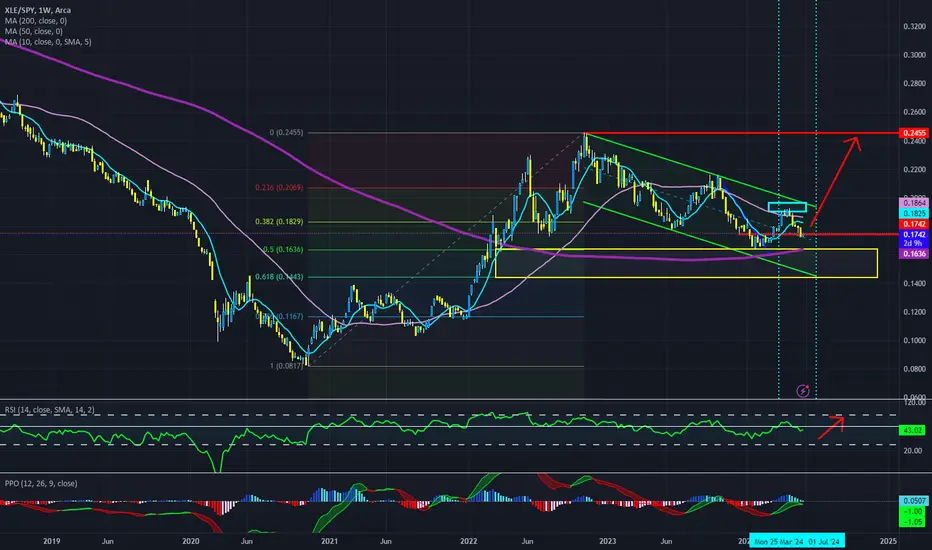Click the red 0.1742 price axis label

[914, 224]
